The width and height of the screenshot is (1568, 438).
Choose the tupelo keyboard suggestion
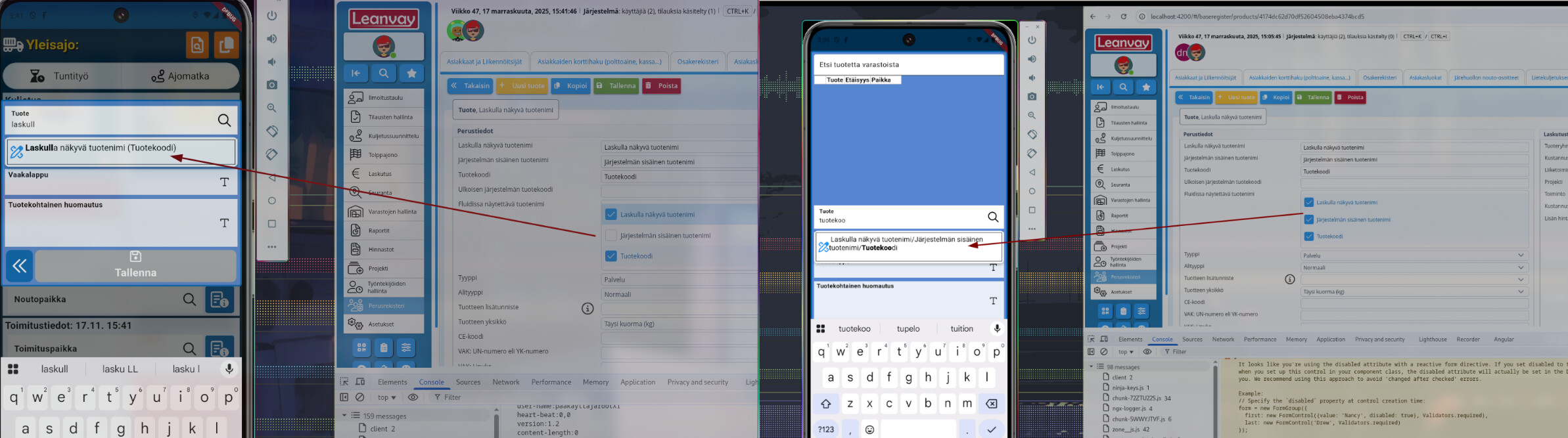point(908,329)
